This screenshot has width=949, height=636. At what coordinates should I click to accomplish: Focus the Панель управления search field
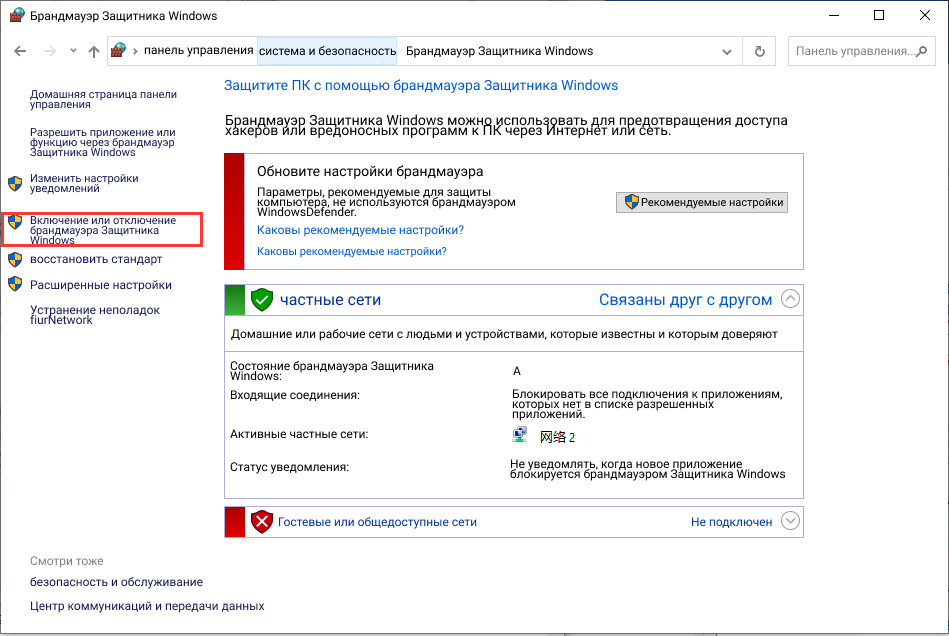pos(853,51)
